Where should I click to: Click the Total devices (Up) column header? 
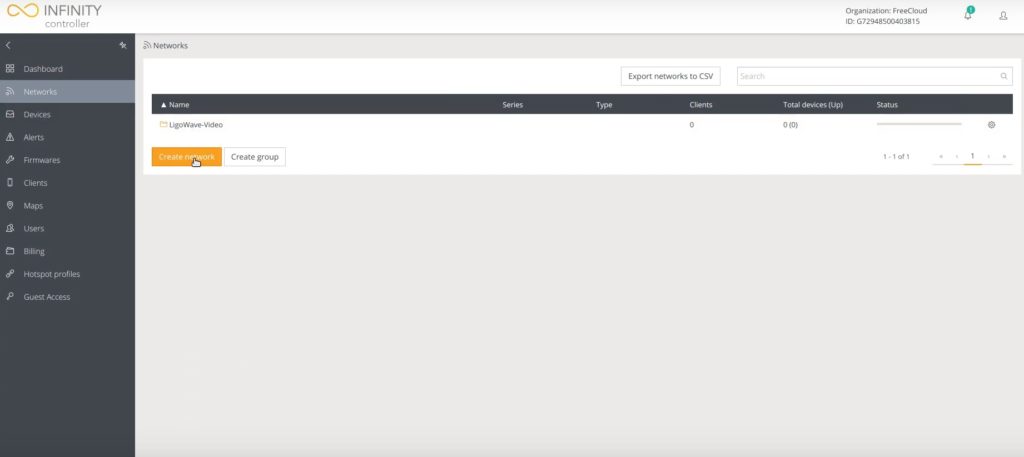[813, 104]
